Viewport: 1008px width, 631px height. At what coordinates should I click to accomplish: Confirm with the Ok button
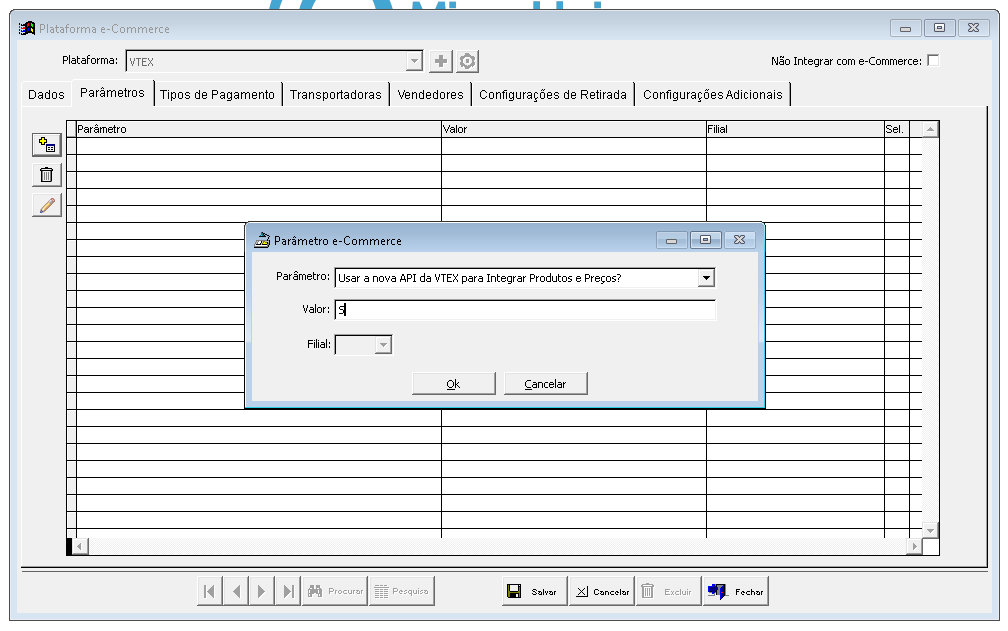(453, 384)
